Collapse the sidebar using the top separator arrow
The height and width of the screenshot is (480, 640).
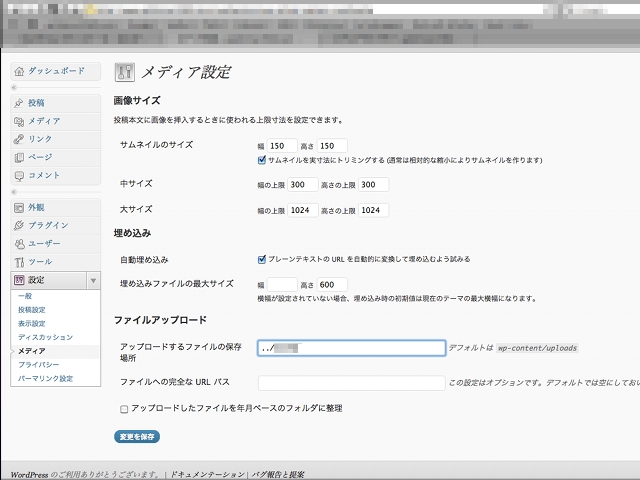click(x=14, y=87)
